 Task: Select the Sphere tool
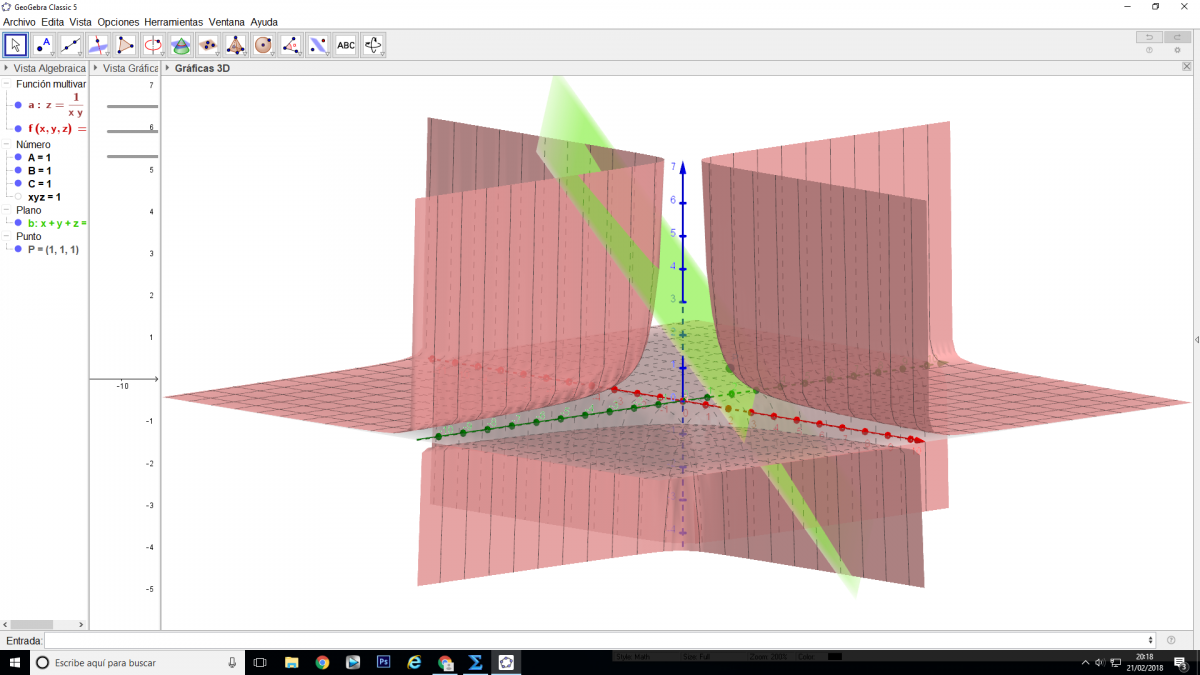pyautogui.click(x=263, y=45)
